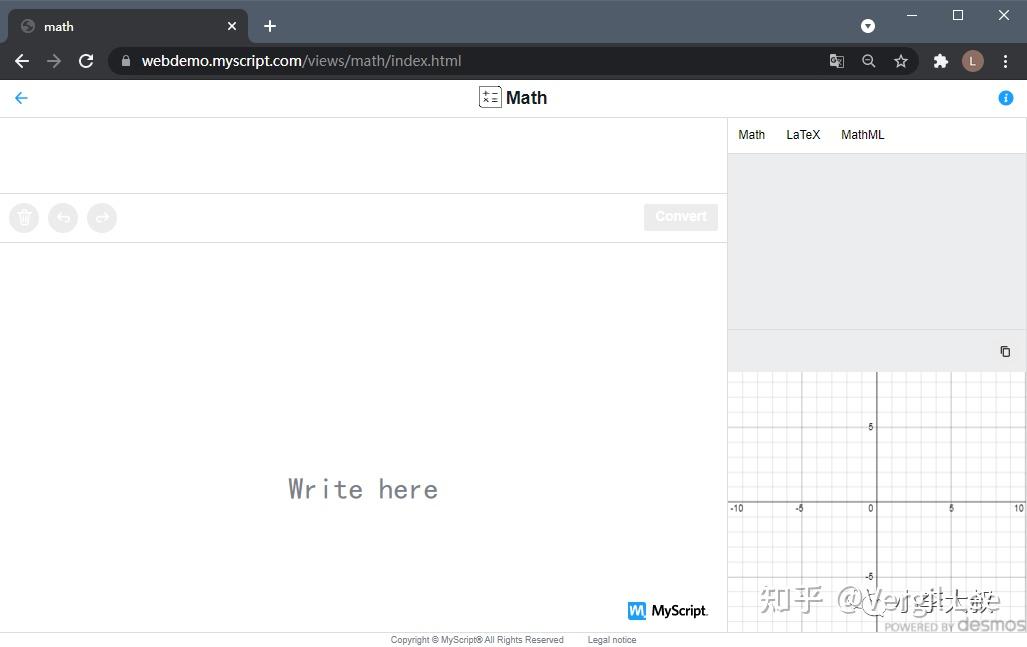Screen dimensions: 1027x647
Task: Open Chrome's three-dot menu
Action: [1006, 61]
